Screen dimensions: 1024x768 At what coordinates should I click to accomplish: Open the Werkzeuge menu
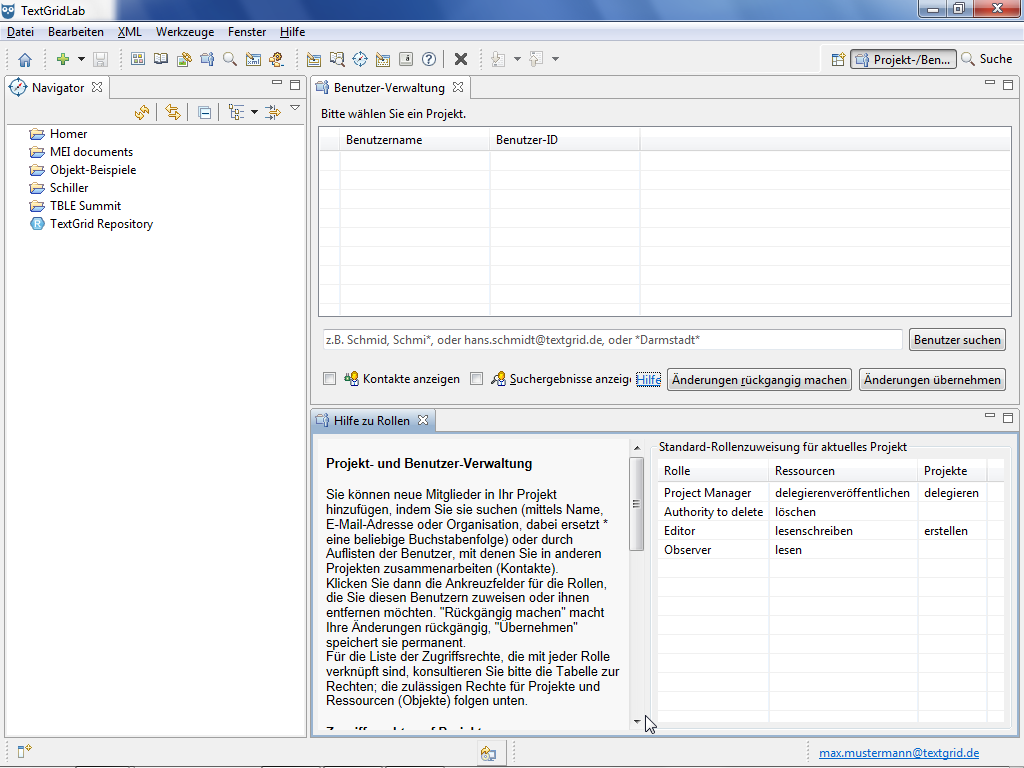185,32
